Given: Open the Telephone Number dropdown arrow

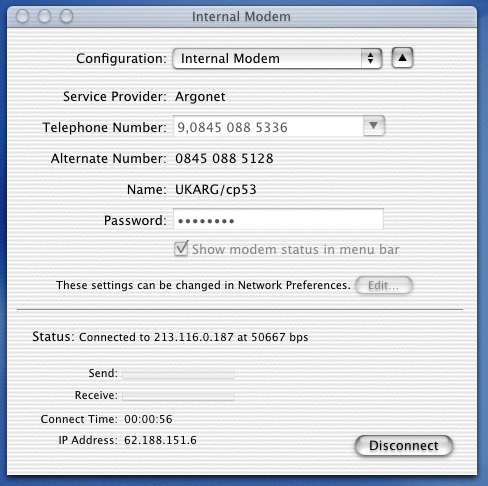Looking at the screenshot, I should click(x=374, y=126).
